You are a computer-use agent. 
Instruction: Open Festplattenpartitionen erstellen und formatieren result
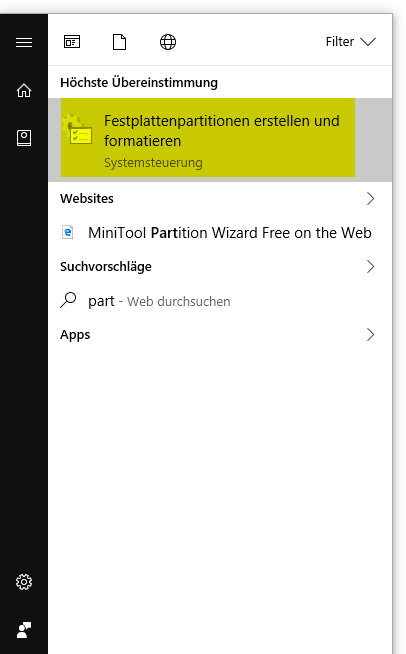pos(220,140)
